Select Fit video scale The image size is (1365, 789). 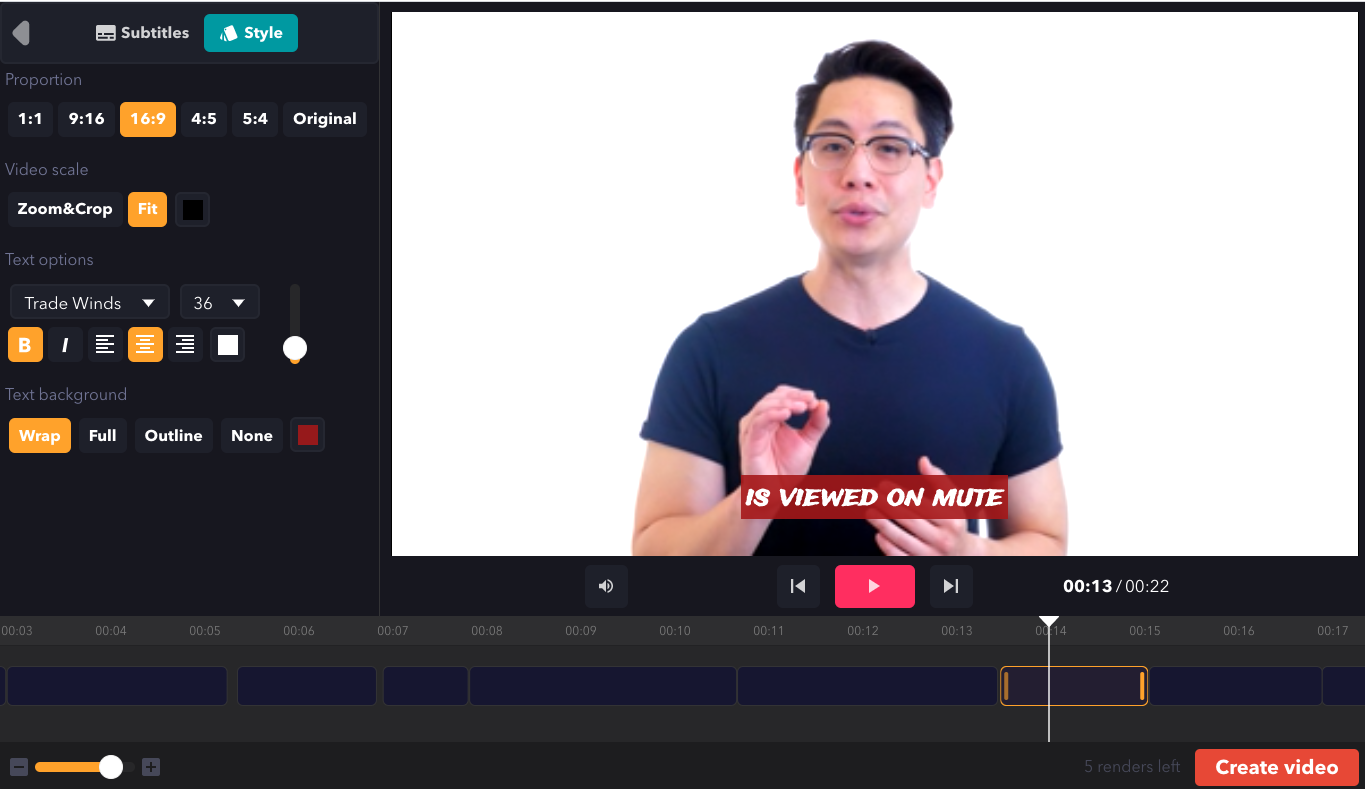[148, 209]
